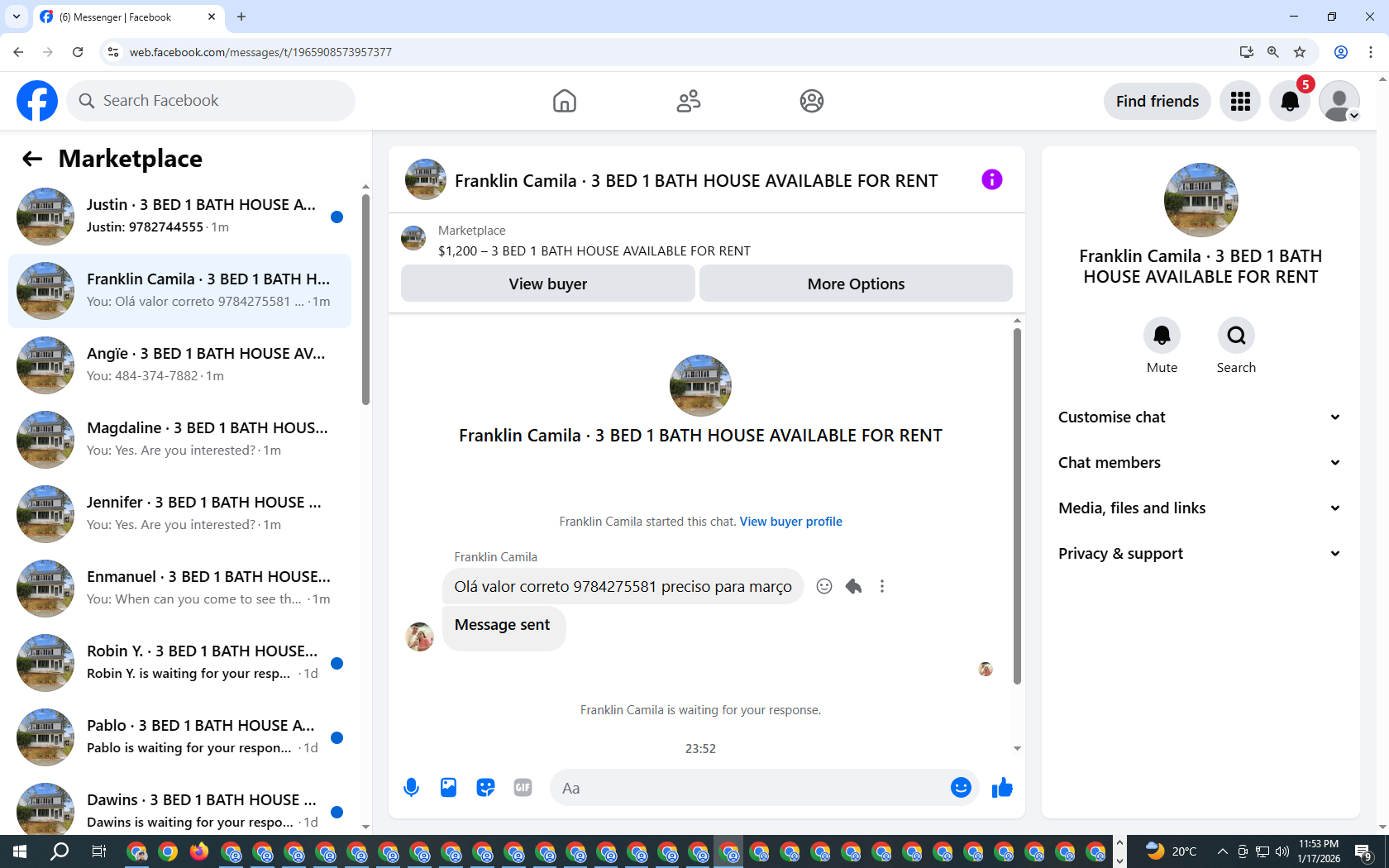Open the Groups icon in top navigation
This screenshot has width=1389, height=868.
812,101
